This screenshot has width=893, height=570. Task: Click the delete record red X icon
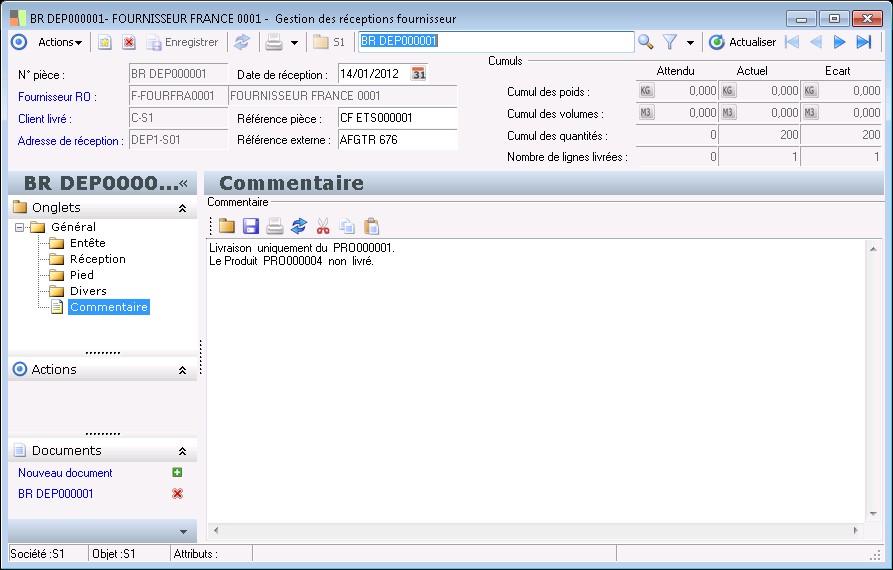tap(129, 42)
